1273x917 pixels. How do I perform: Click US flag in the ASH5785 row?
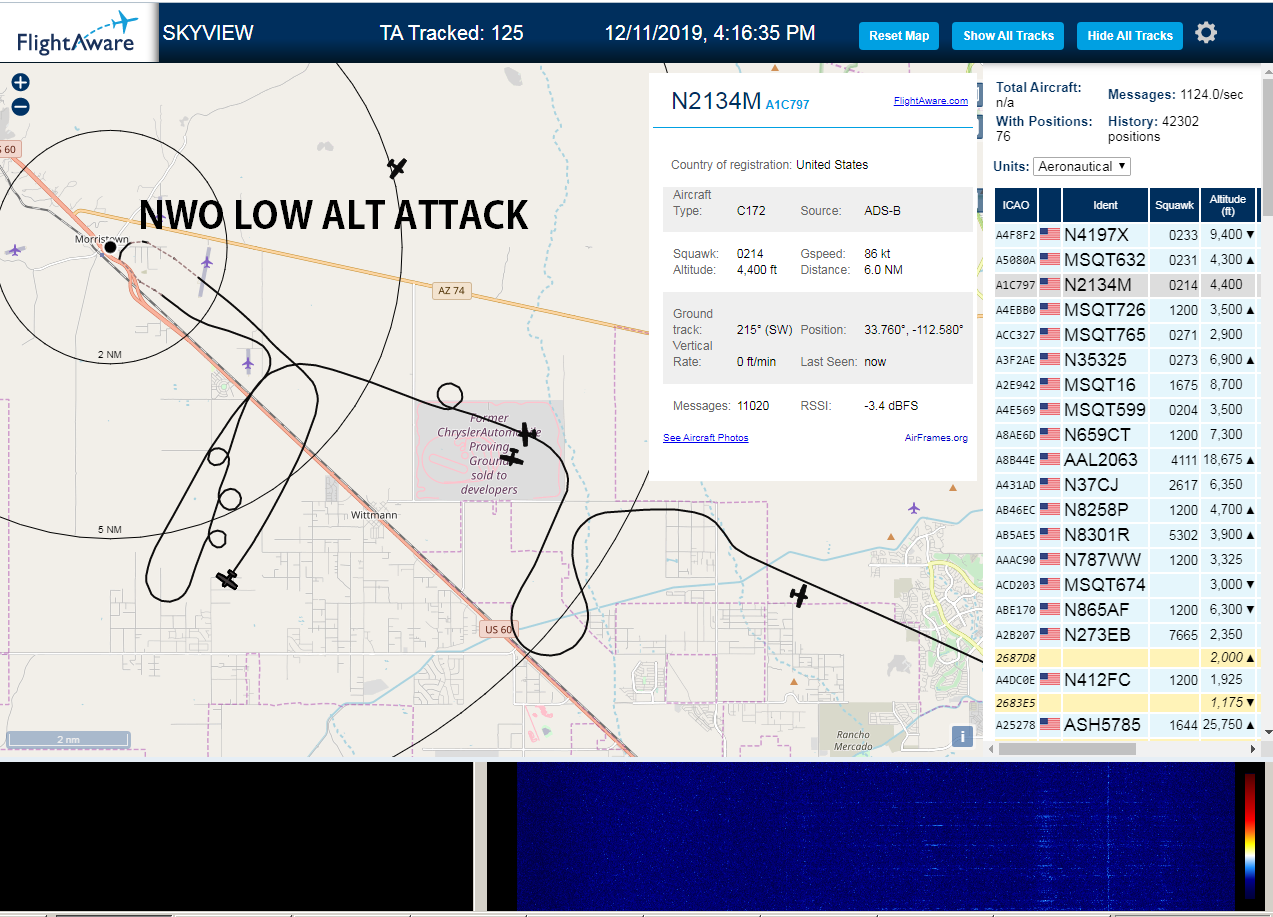pyautogui.click(x=1050, y=725)
